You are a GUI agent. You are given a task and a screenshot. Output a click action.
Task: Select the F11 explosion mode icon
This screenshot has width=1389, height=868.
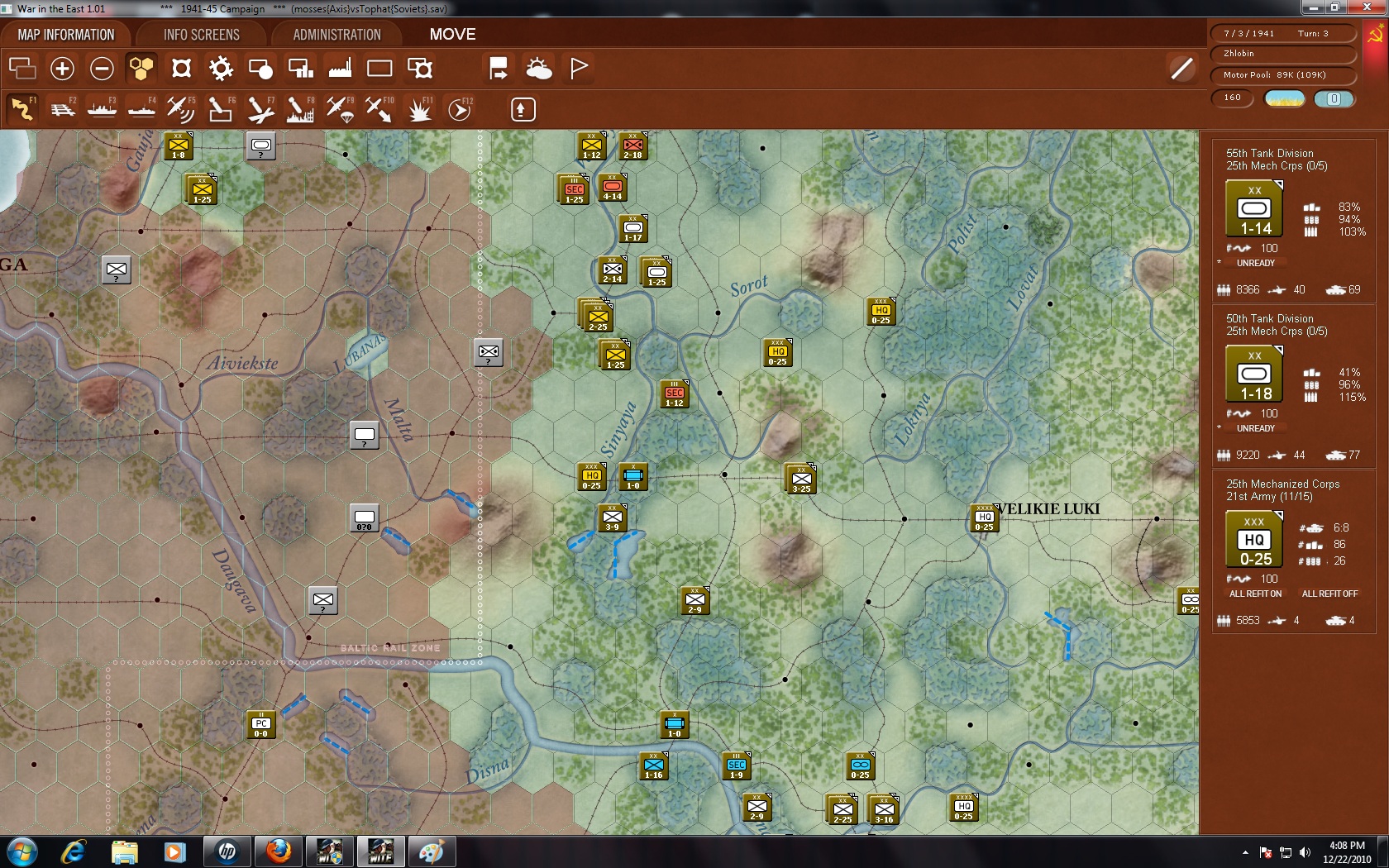tap(420, 109)
